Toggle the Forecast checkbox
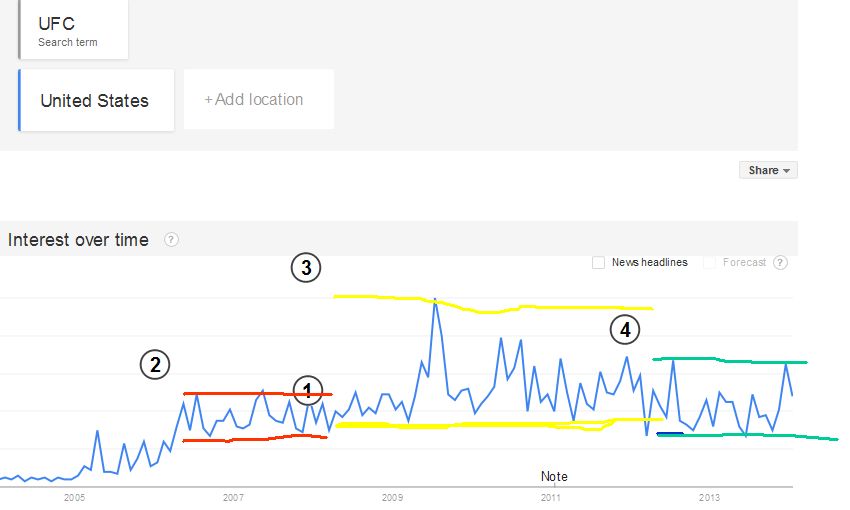The image size is (850, 510). click(x=709, y=263)
